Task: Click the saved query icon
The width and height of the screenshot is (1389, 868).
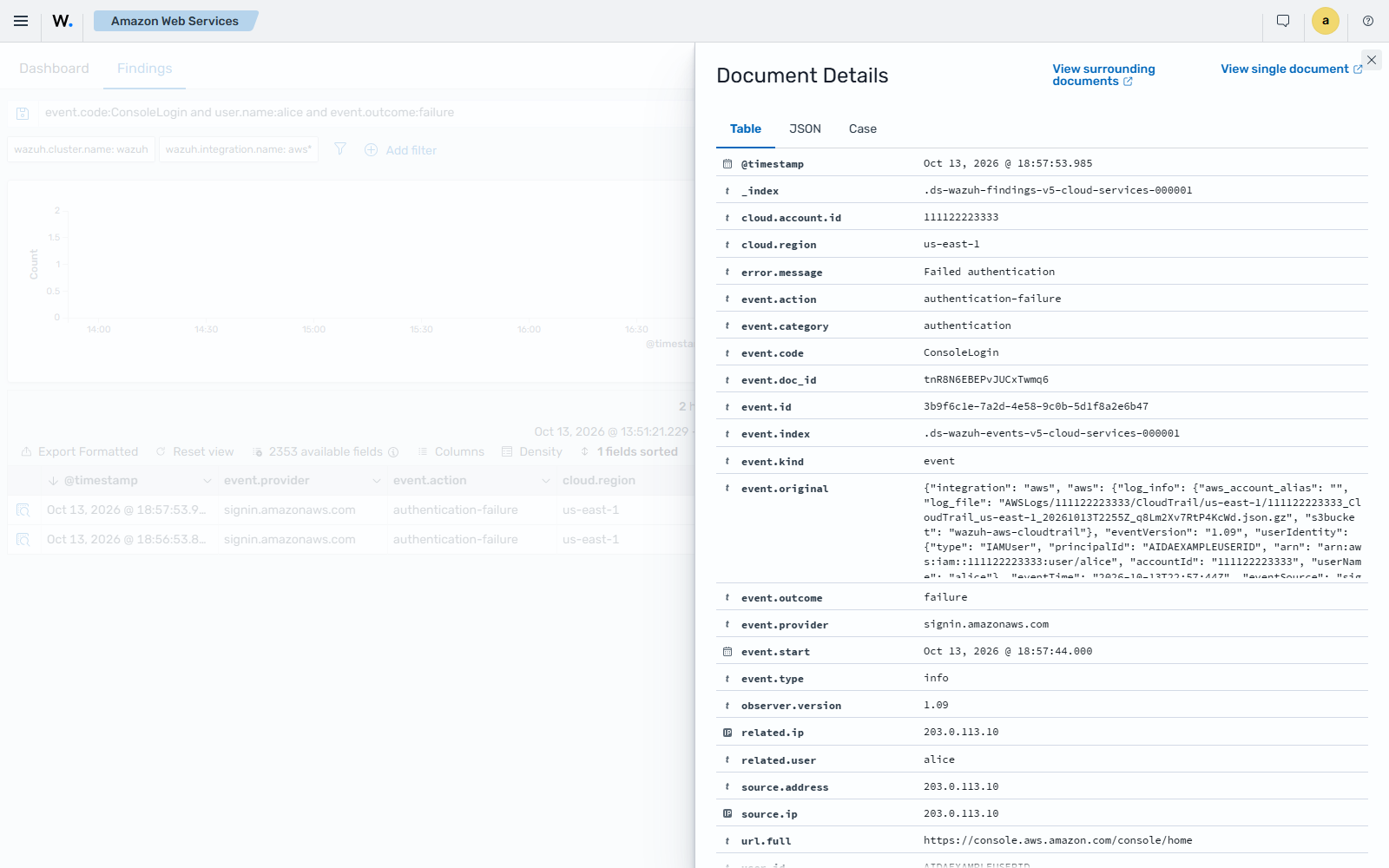Action: click(x=23, y=113)
